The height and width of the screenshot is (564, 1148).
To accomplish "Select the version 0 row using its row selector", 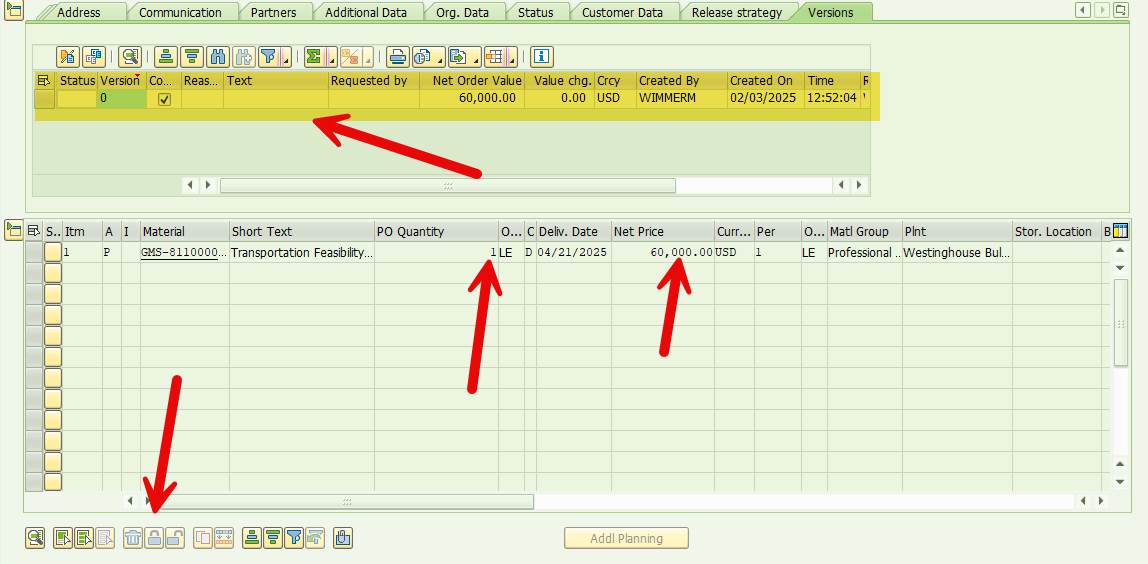I will point(45,99).
